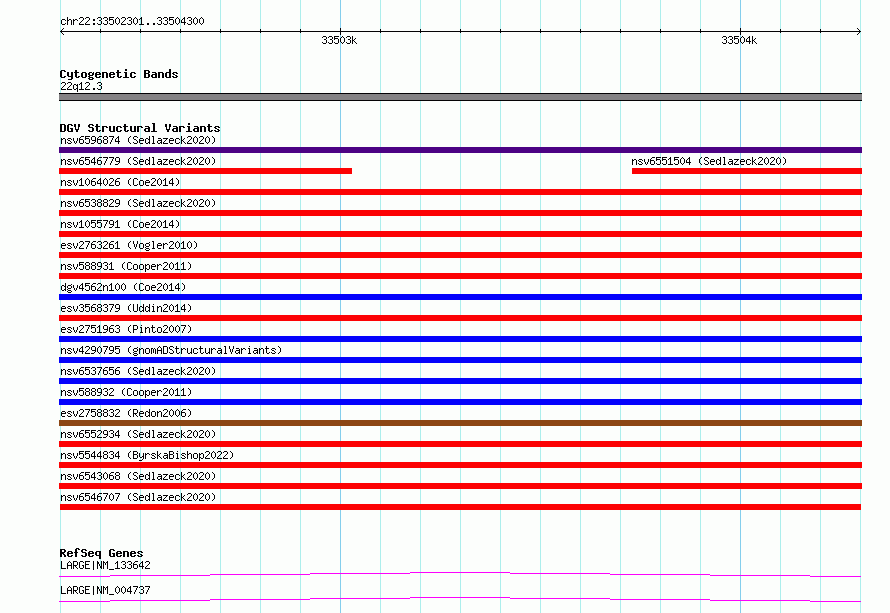Open the nsv4290795 (gnomADStructuralVariants) label
Image resolution: width=890 pixels, height=613 pixels.
(171, 350)
